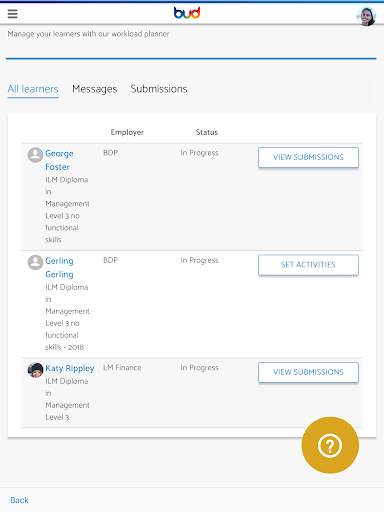Click Katy Rippley's ILM Diploma course text
384x512 pixels.
tap(67, 399)
